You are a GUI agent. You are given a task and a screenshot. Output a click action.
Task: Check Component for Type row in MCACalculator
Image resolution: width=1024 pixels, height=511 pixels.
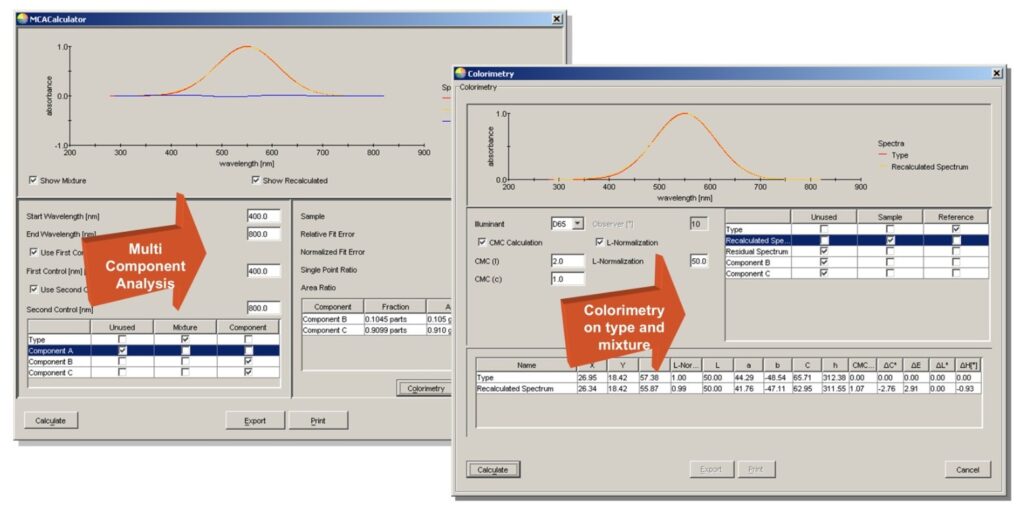pos(248,340)
